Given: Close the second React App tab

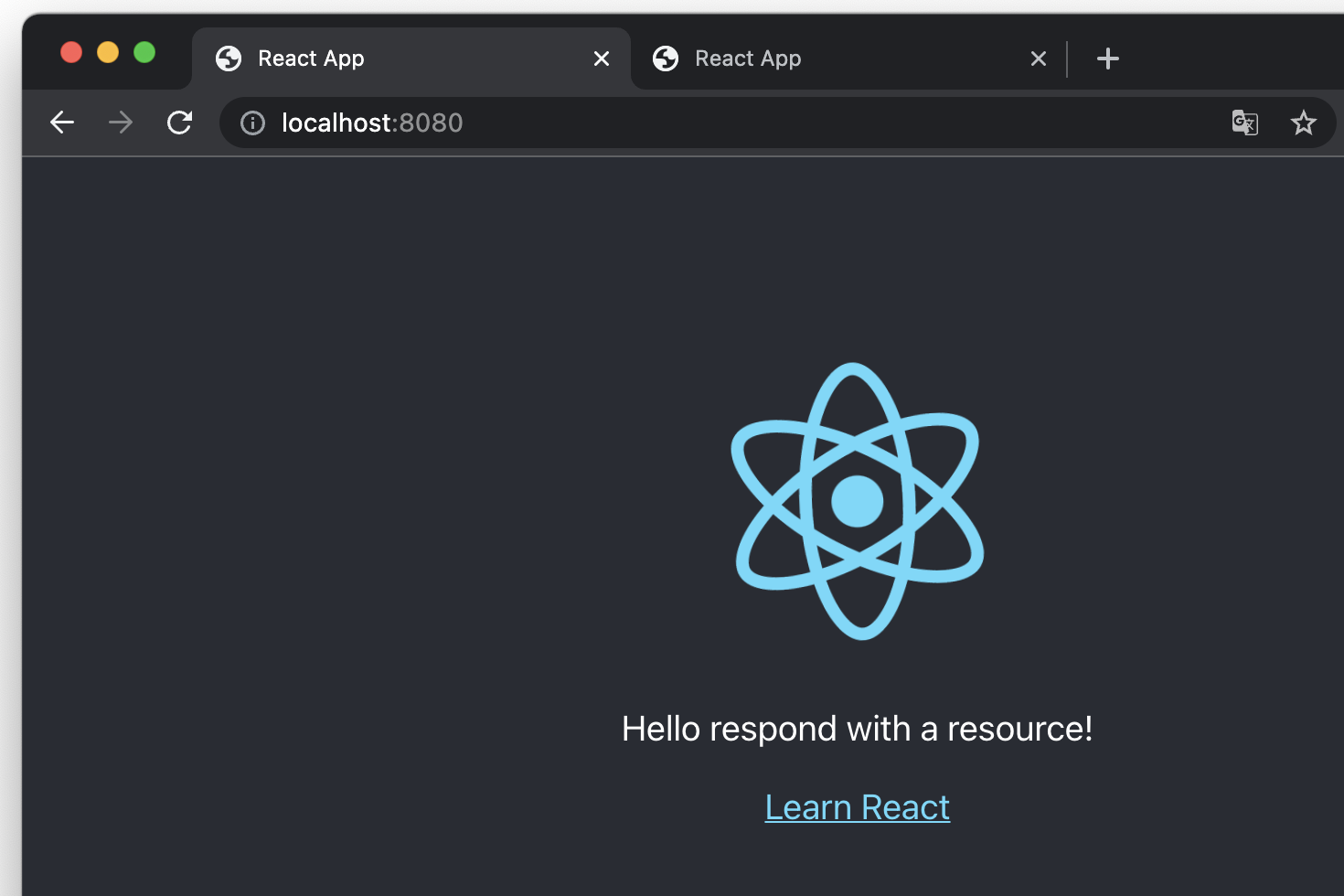Looking at the screenshot, I should click(1039, 59).
